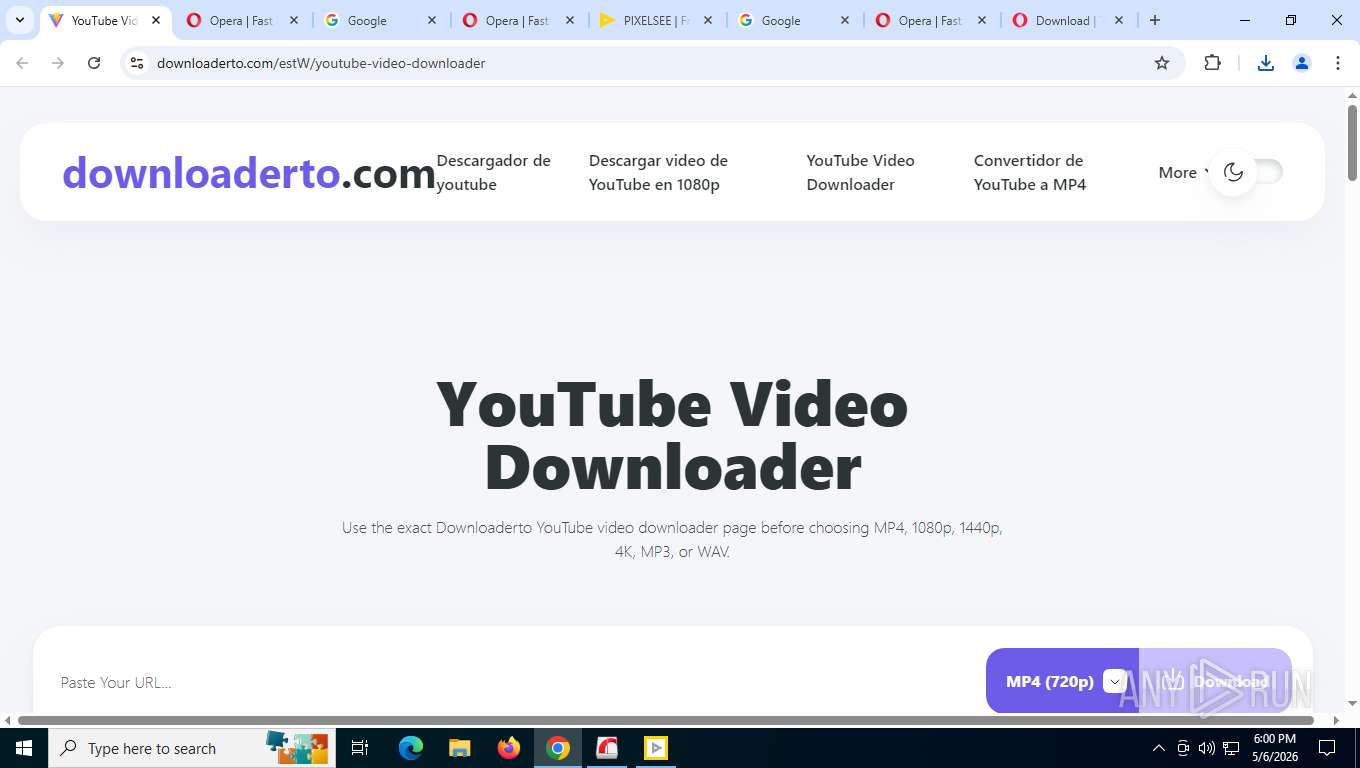
Task: Open the notification center icon
Action: 1327,748
